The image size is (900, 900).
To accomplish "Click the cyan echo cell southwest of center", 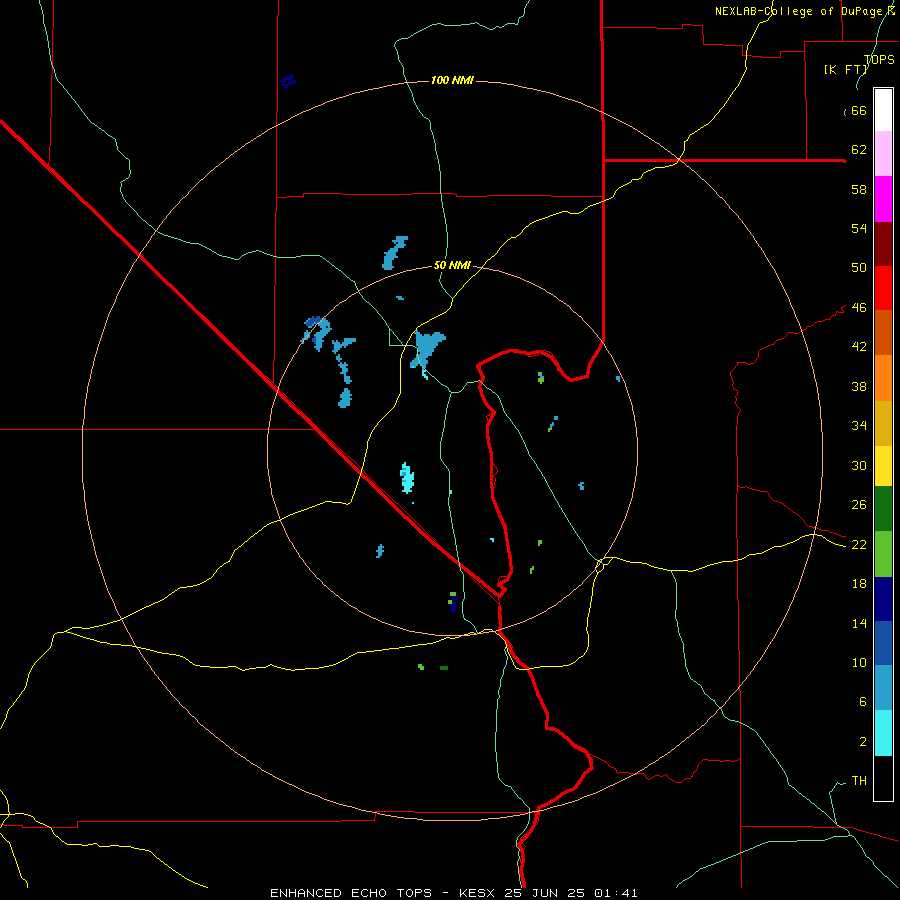I will click(407, 478).
